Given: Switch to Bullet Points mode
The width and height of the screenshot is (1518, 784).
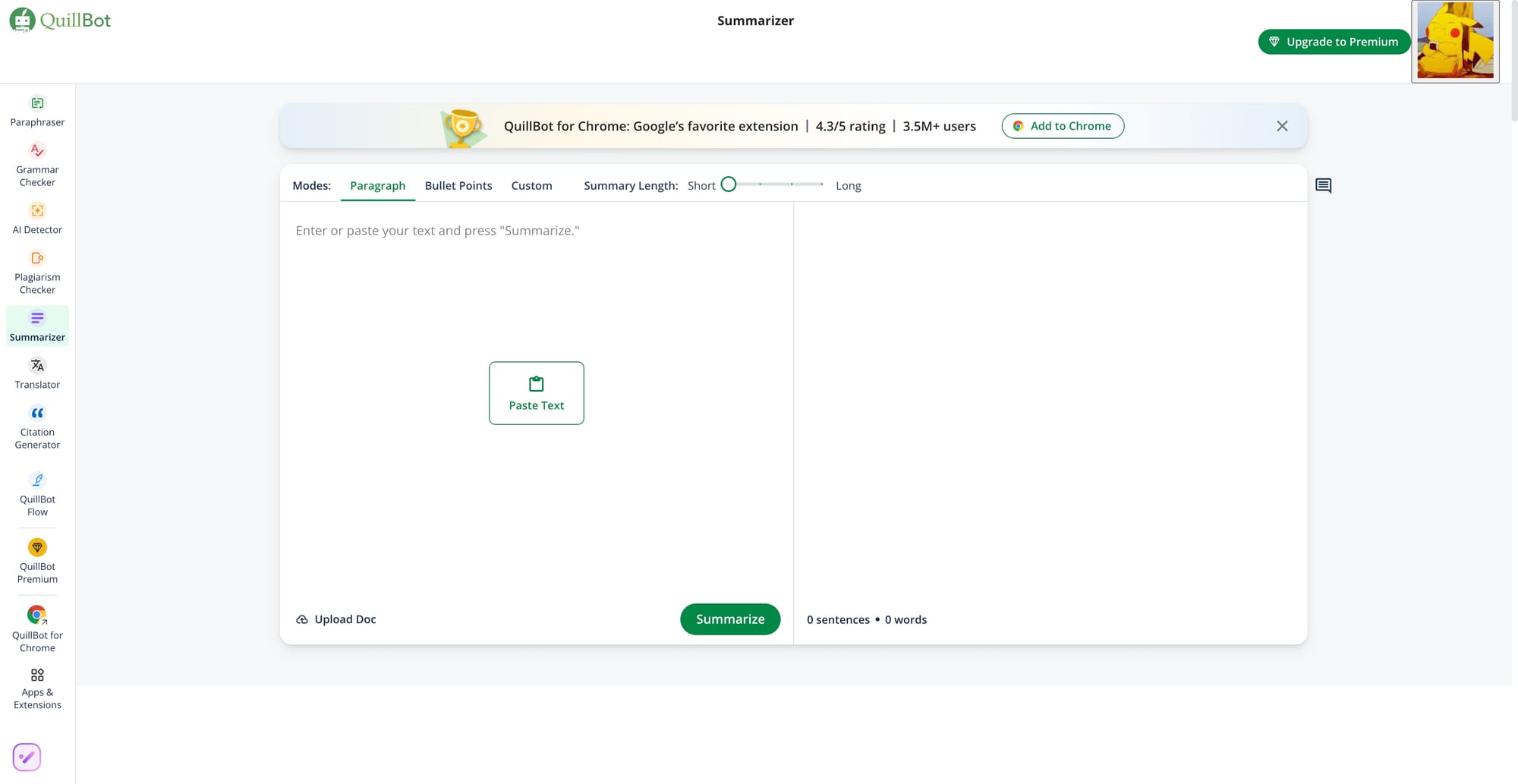Looking at the screenshot, I should (458, 186).
